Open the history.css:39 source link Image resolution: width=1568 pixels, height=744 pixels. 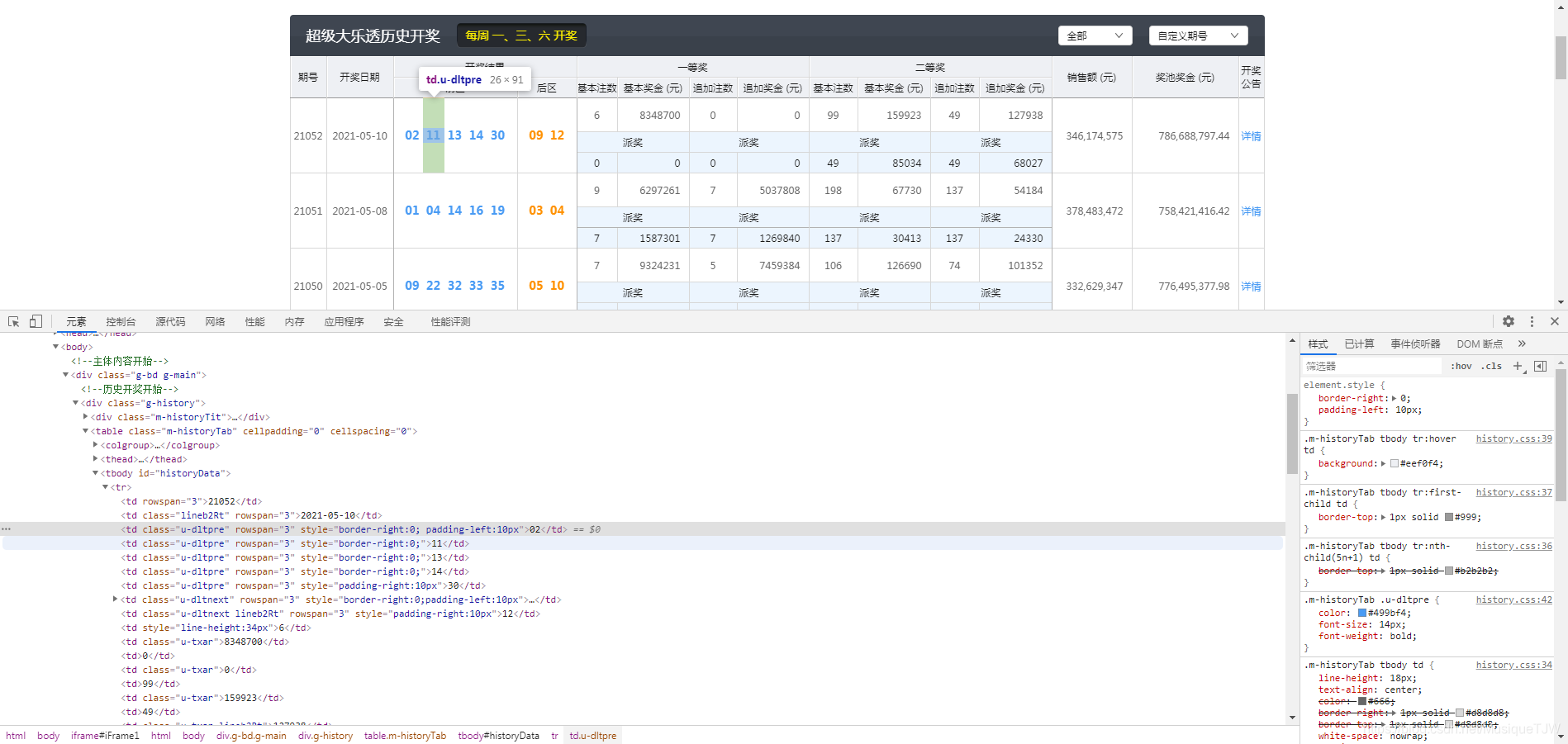coord(1513,438)
